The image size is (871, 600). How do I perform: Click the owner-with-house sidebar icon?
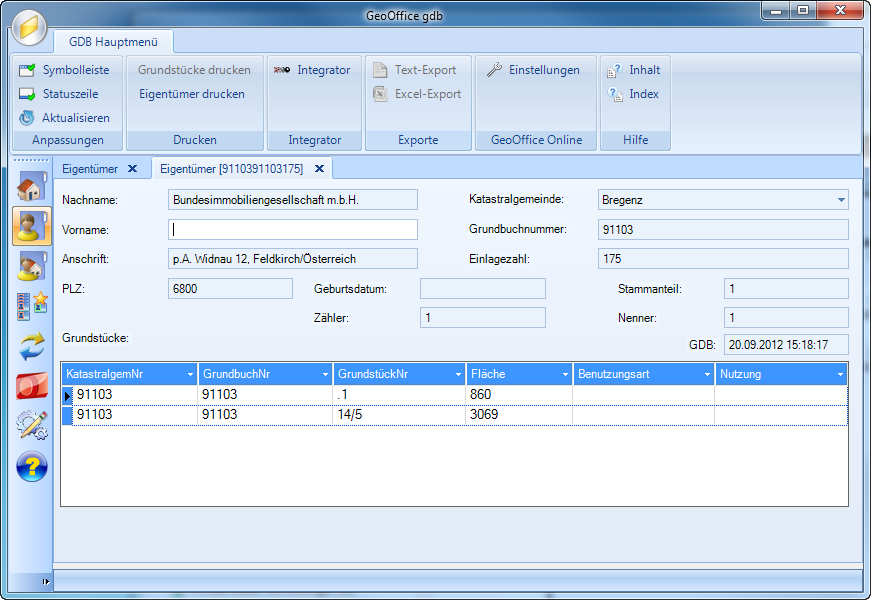[x=32, y=266]
